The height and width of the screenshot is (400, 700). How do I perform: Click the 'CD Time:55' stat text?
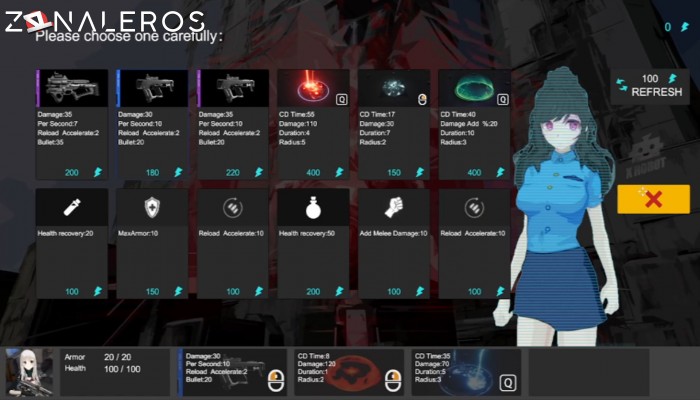pos(297,114)
